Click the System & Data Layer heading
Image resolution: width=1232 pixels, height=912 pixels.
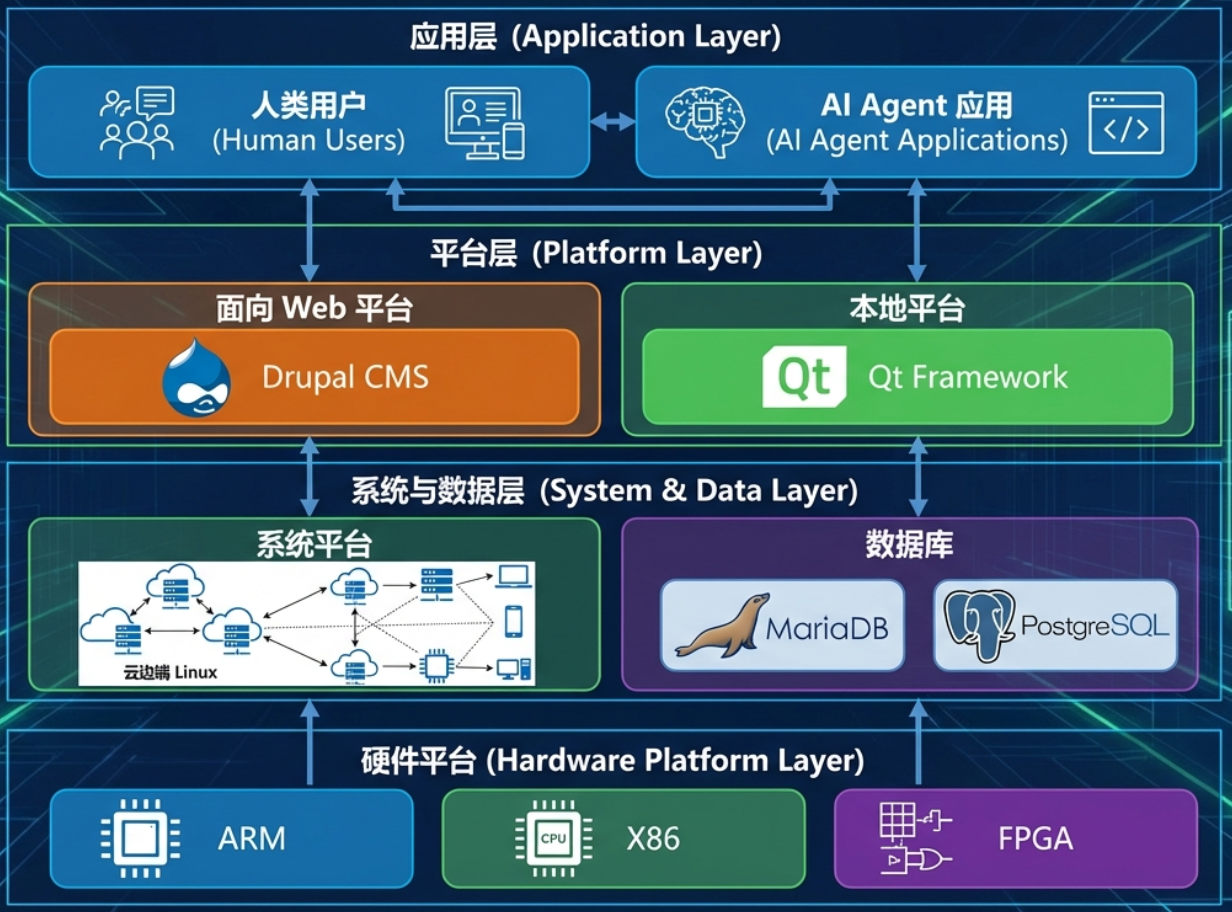coord(604,491)
